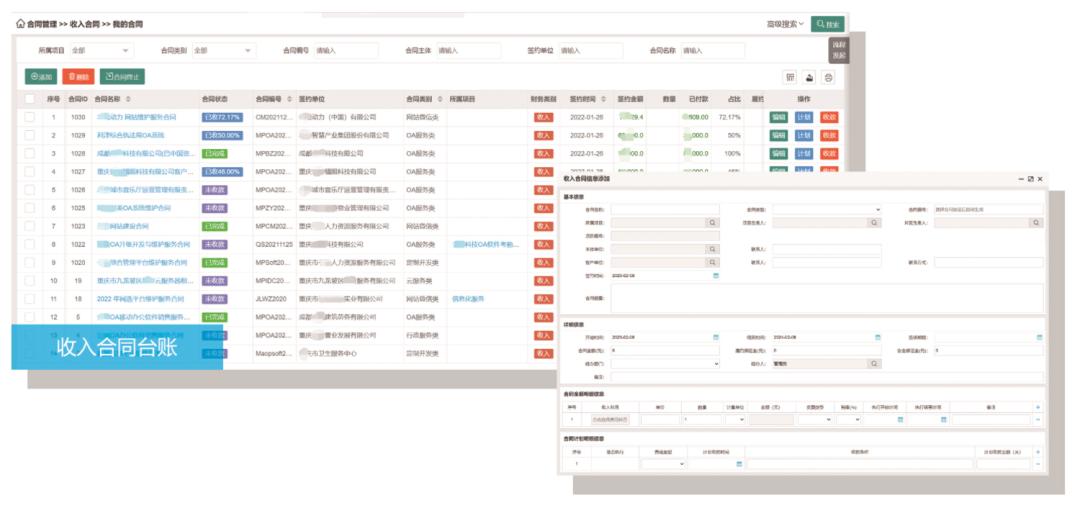Image resolution: width=1080 pixels, height=508 pixels.
Task: Expand the 高级搜索 advanced search panel
Action: (x=785, y=24)
